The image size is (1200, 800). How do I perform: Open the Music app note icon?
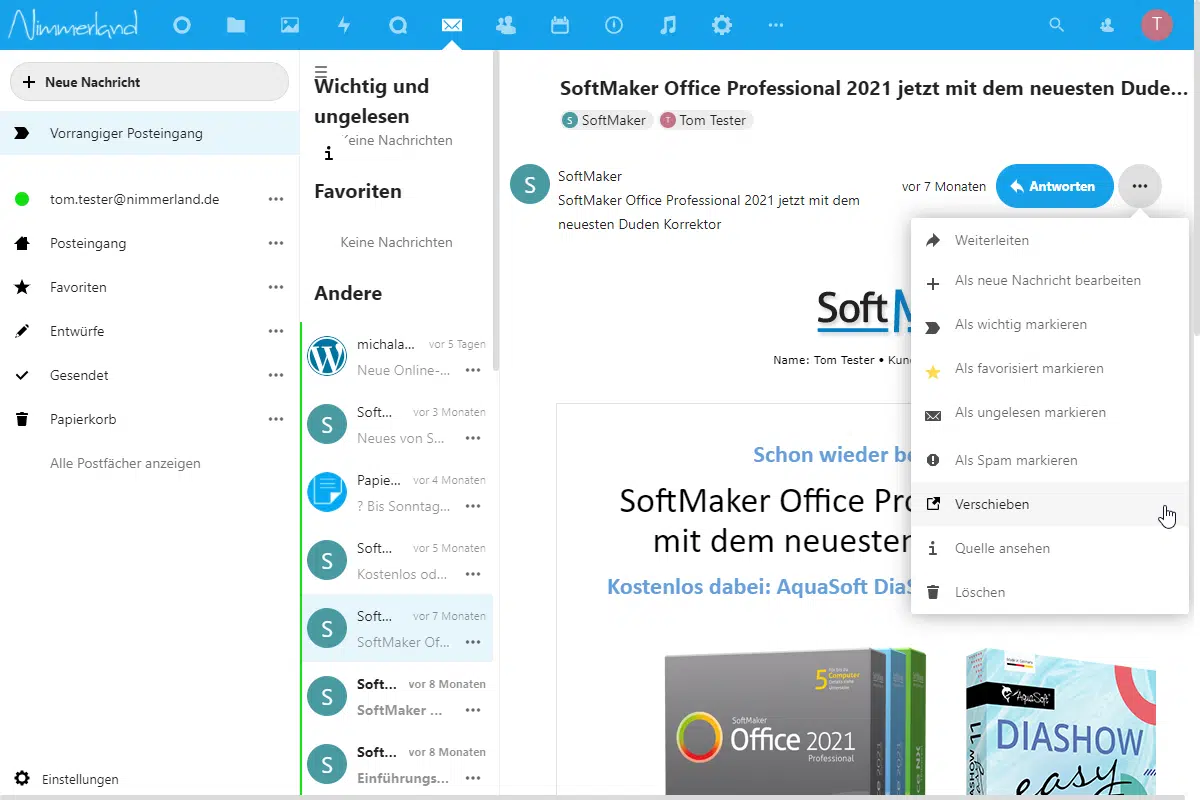(x=668, y=25)
